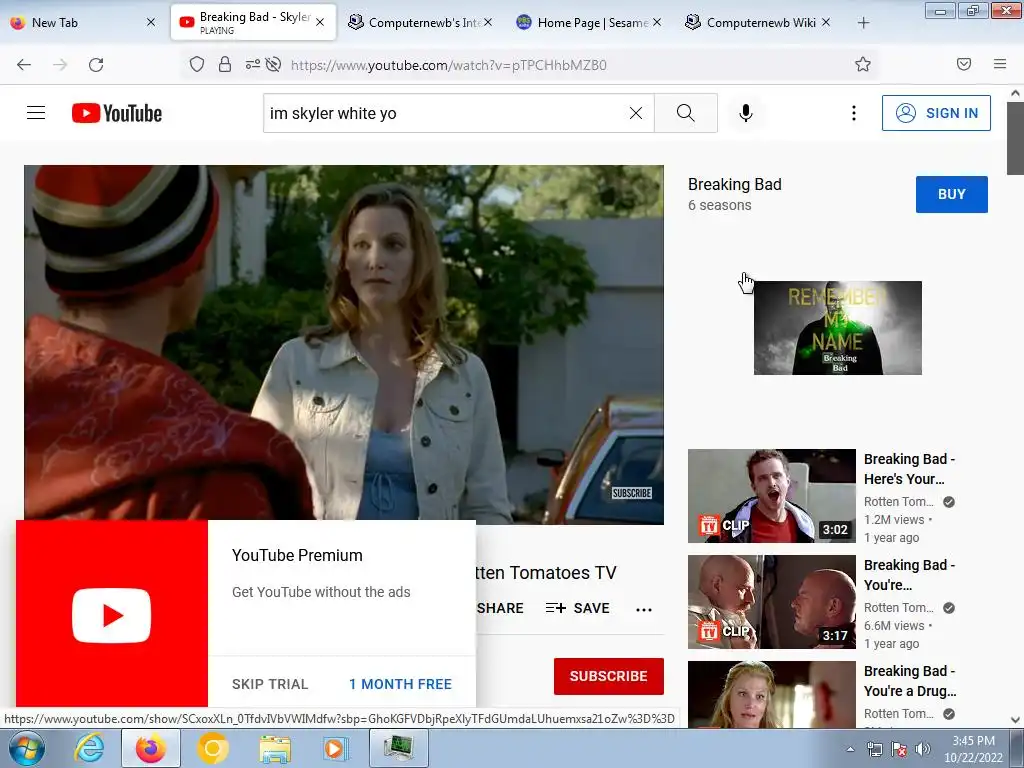The width and height of the screenshot is (1024, 768).
Task: Click the red SUBSCRIBE button
Action: [609, 676]
